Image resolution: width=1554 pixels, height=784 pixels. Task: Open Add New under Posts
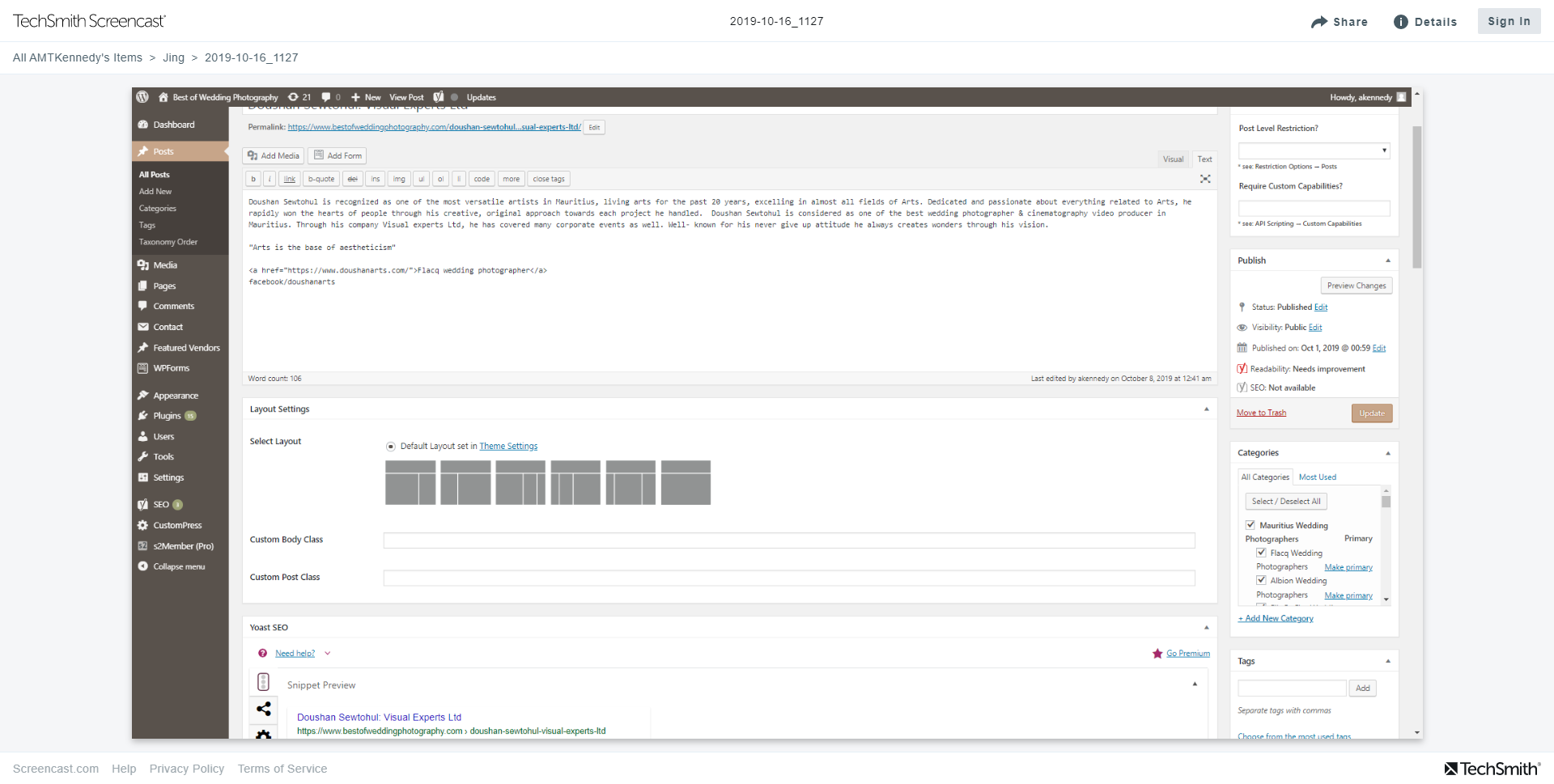[155, 192]
